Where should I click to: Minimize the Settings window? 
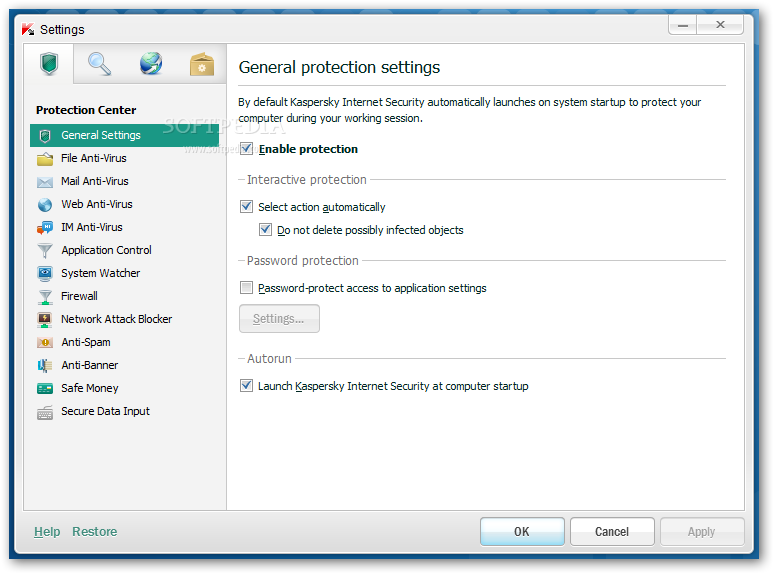pyautogui.click(x=683, y=25)
